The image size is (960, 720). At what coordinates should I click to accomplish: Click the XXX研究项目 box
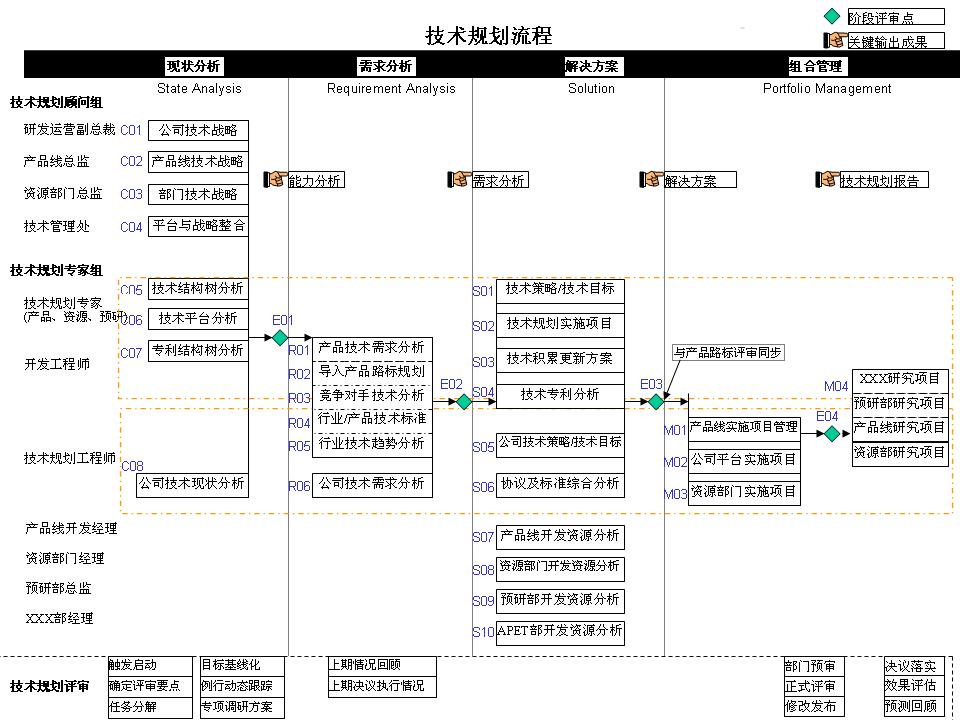point(900,379)
